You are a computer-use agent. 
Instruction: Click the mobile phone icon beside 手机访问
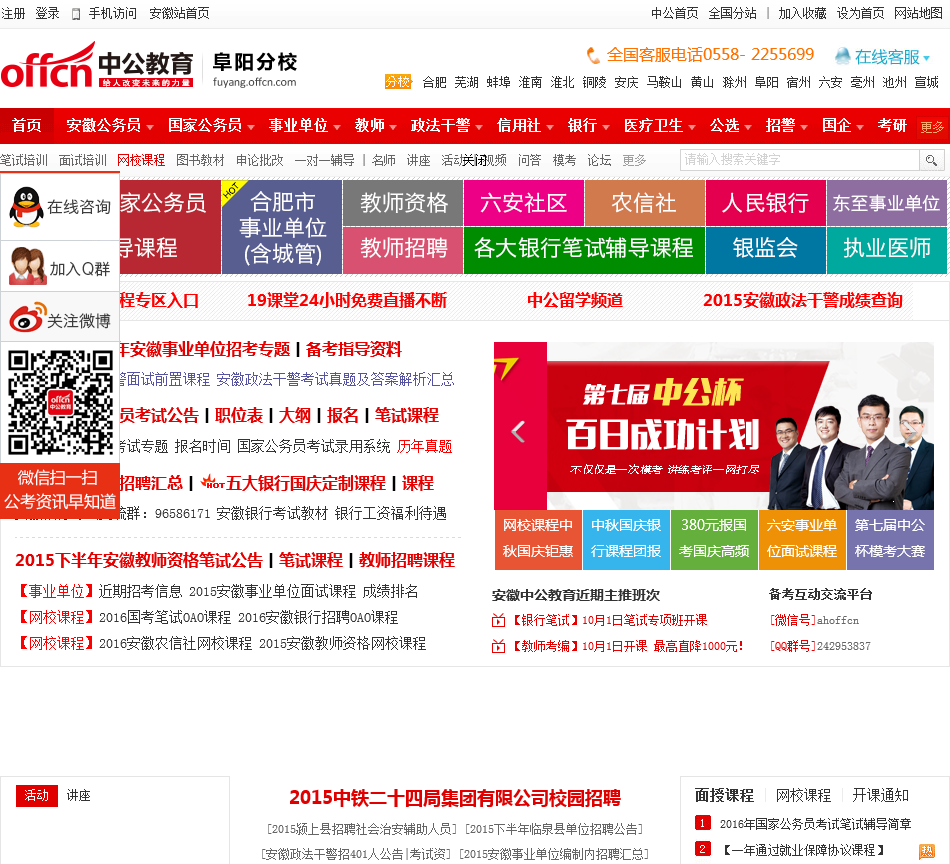[x=76, y=14]
